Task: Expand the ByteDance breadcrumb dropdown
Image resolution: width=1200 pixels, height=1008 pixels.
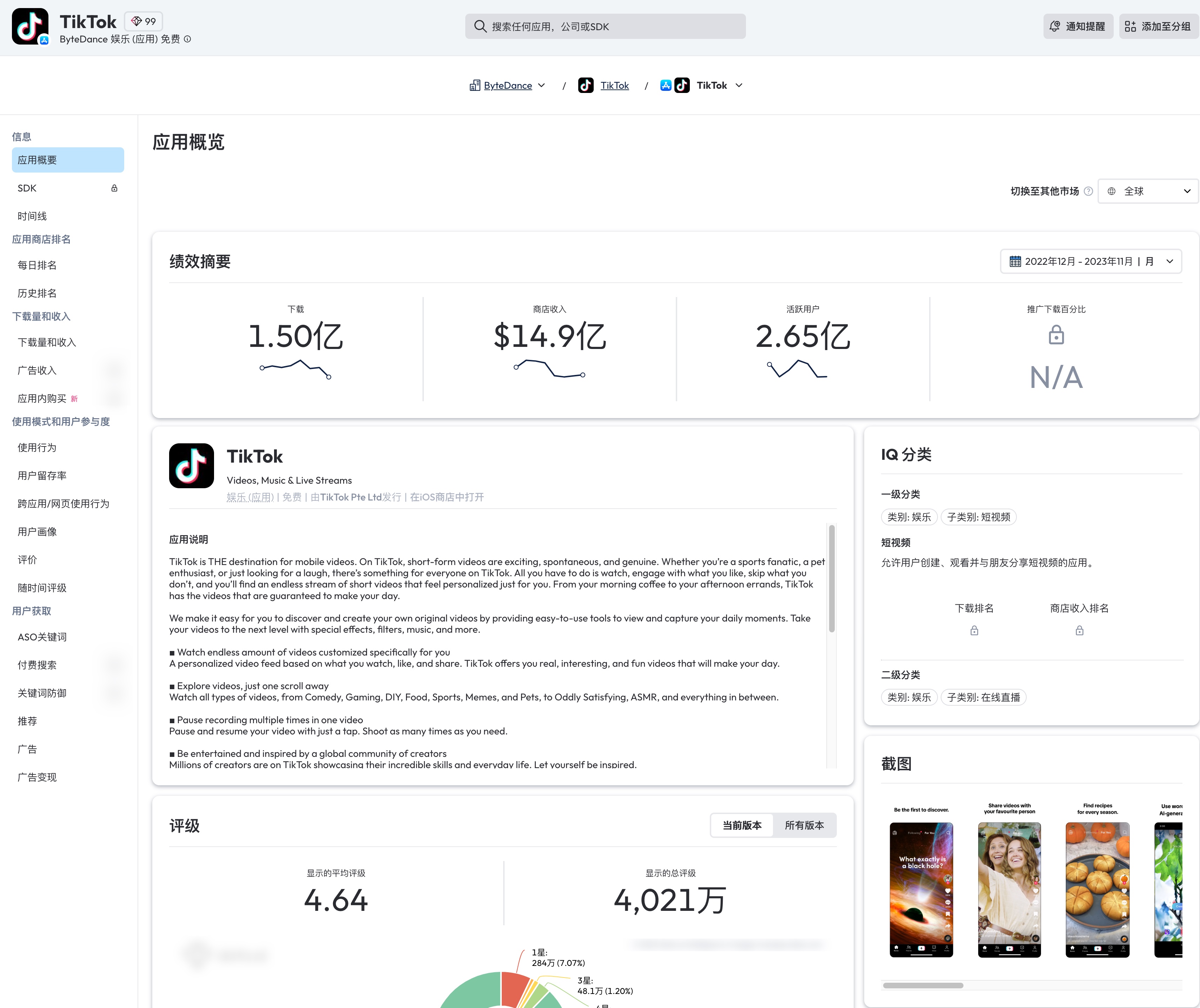Action: pos(541,86)
